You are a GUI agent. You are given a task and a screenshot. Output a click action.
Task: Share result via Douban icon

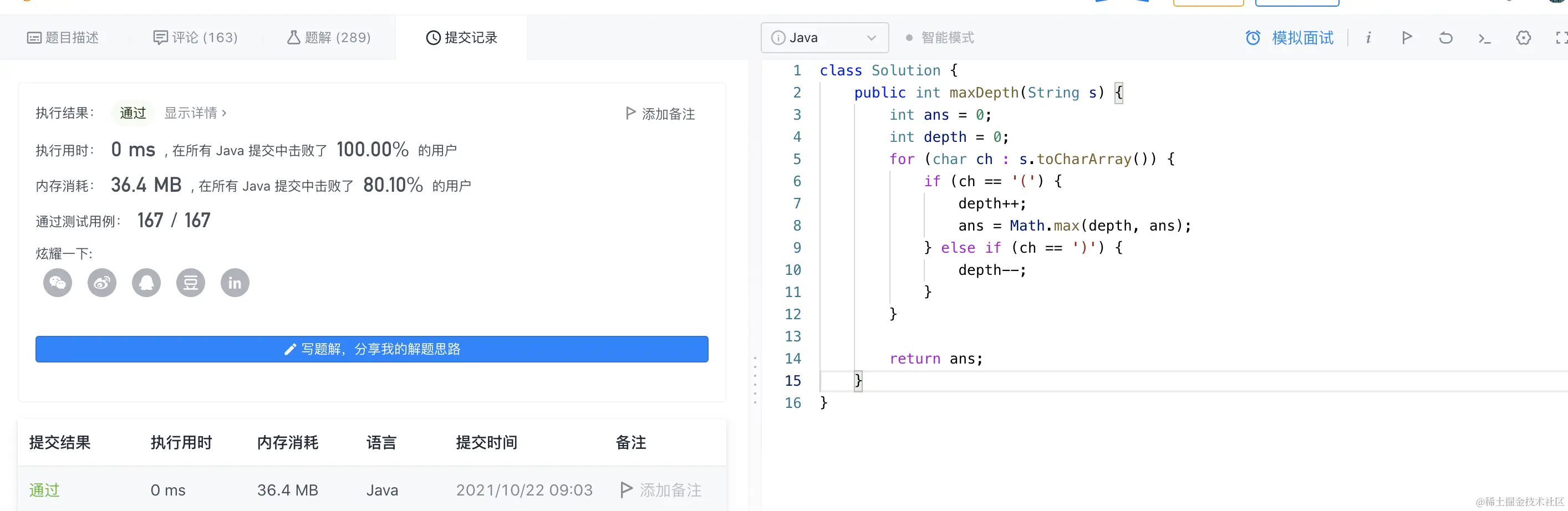191,283
